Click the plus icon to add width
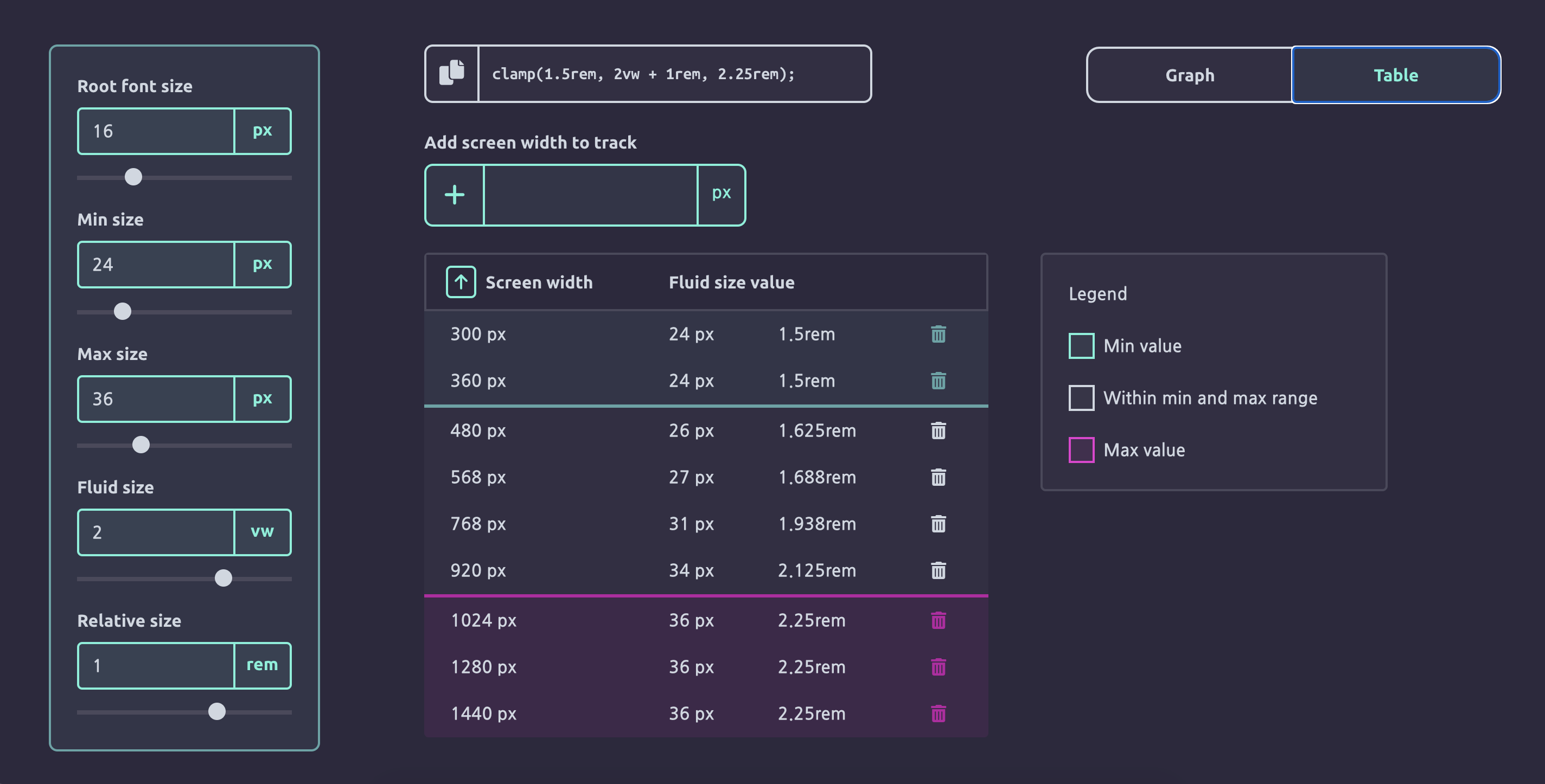The height and width of the screenshot is (784, 1545). [x=455, y=195]
